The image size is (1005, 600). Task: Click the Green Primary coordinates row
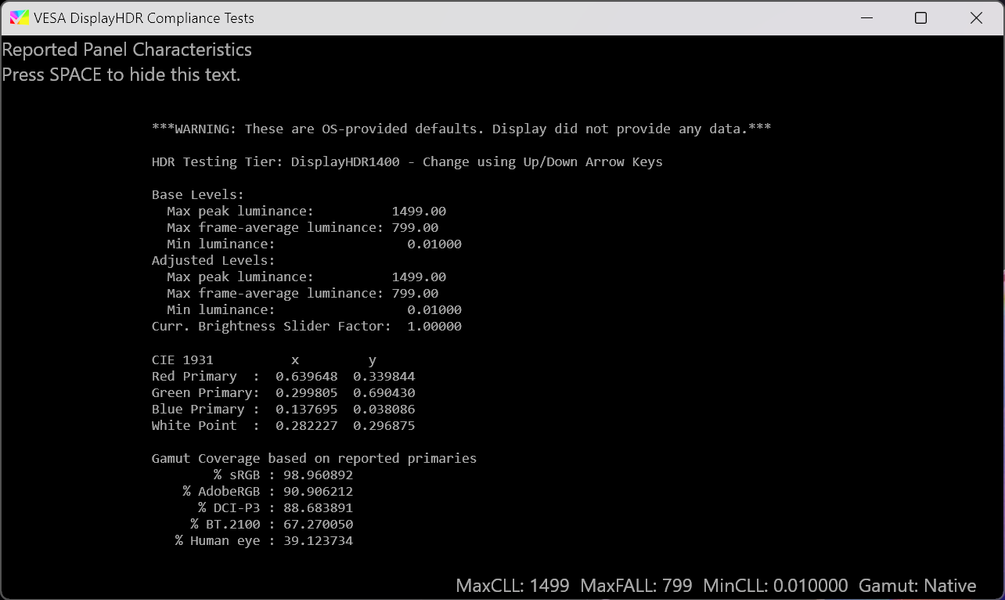click(283, 393)
